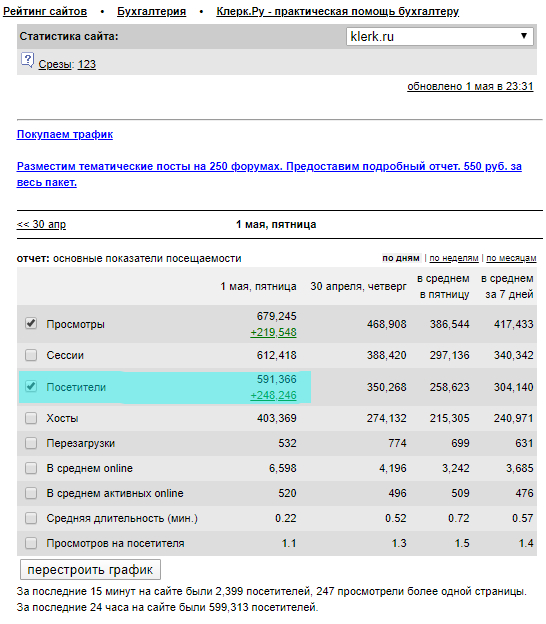Click the +219,548 views difference link
Image resolution: width=546 pixels, height=624 pixels.
click(273, 332)
